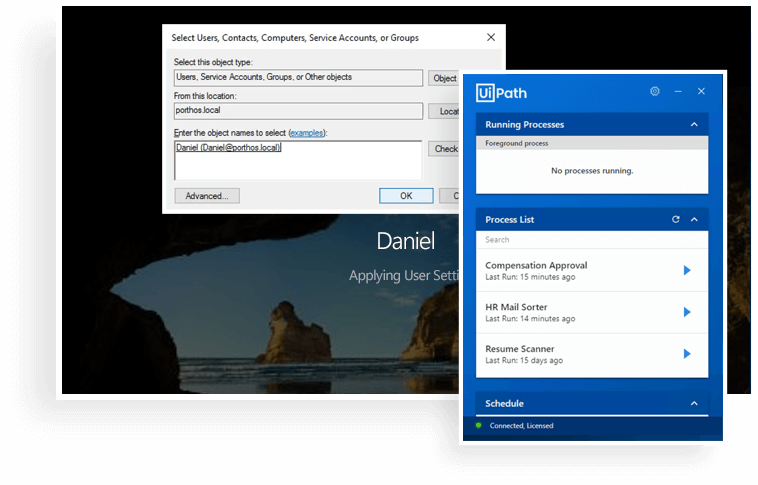Click the Locations button
Screen dimensions: 758x485
[444, 112]
